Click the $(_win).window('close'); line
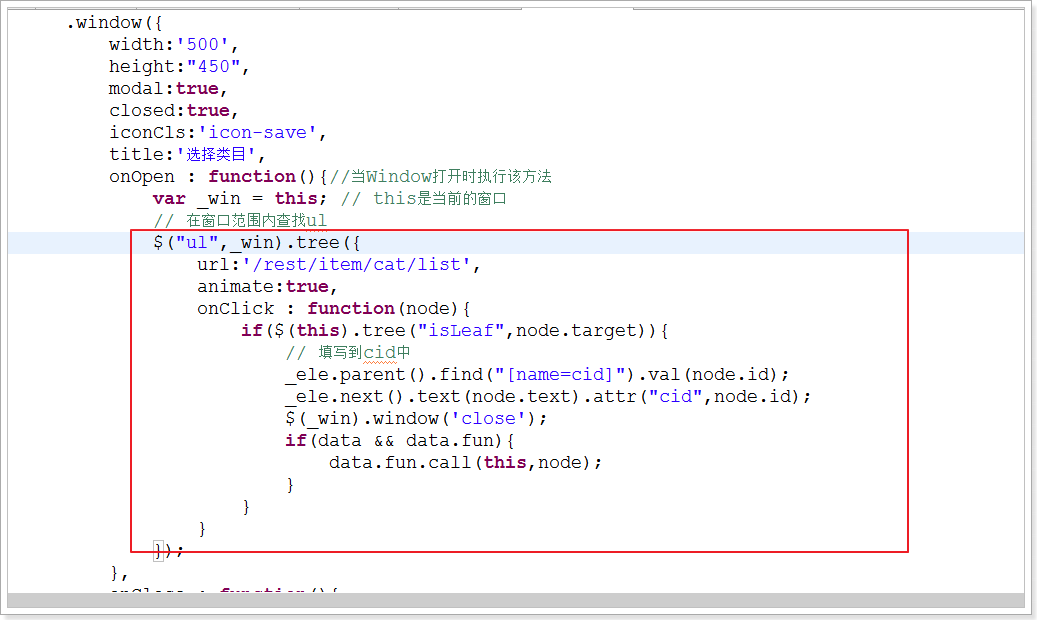 tap(416, 418)
